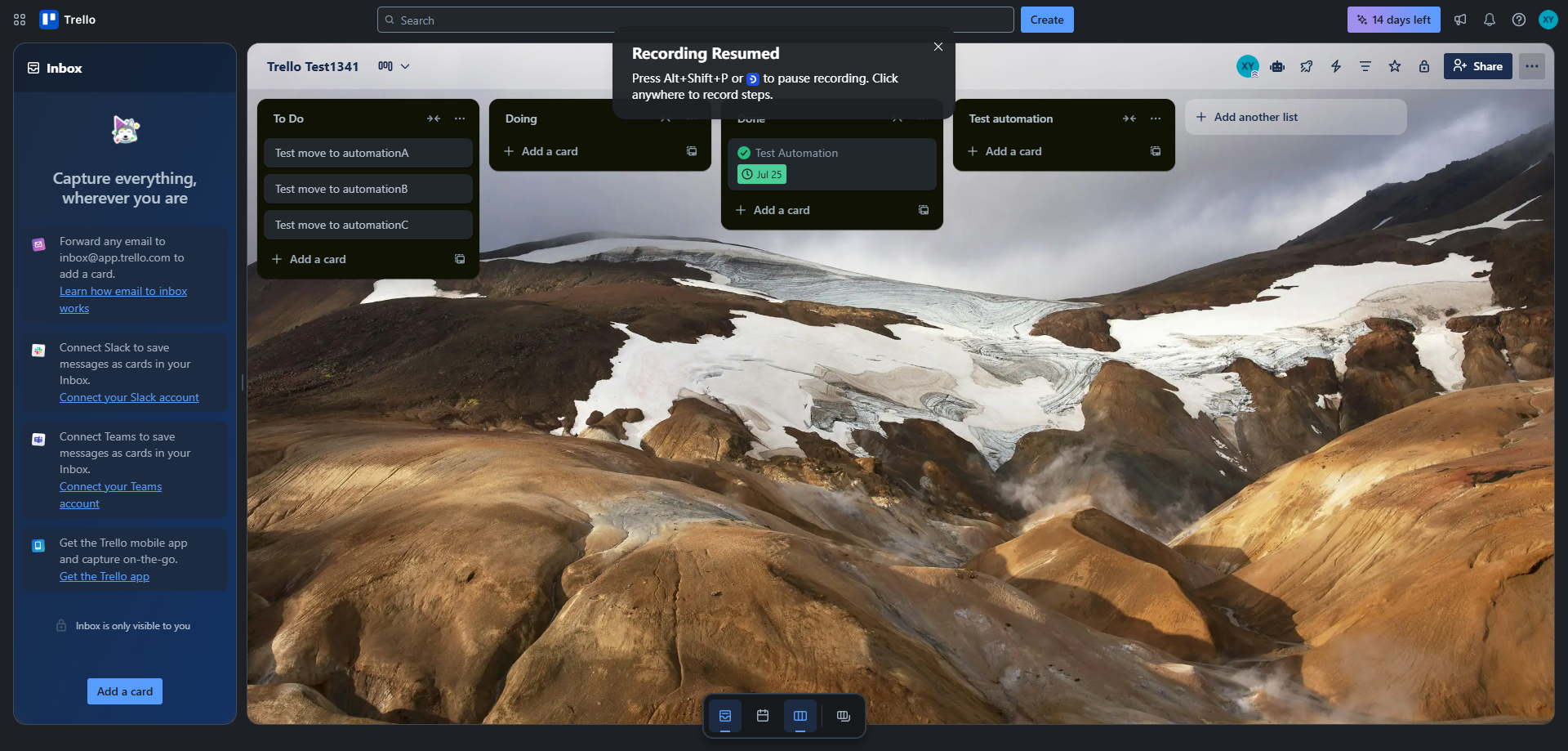The height and width of the screenshot is (751, 1568).
Task: Open the board filter icon
Action: pos(1365,66)
